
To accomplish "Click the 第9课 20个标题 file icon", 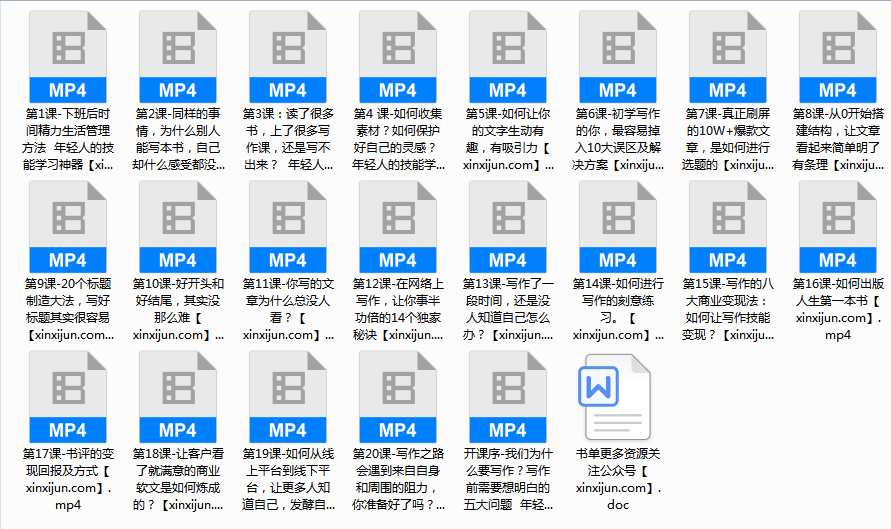I will (68, 227).
